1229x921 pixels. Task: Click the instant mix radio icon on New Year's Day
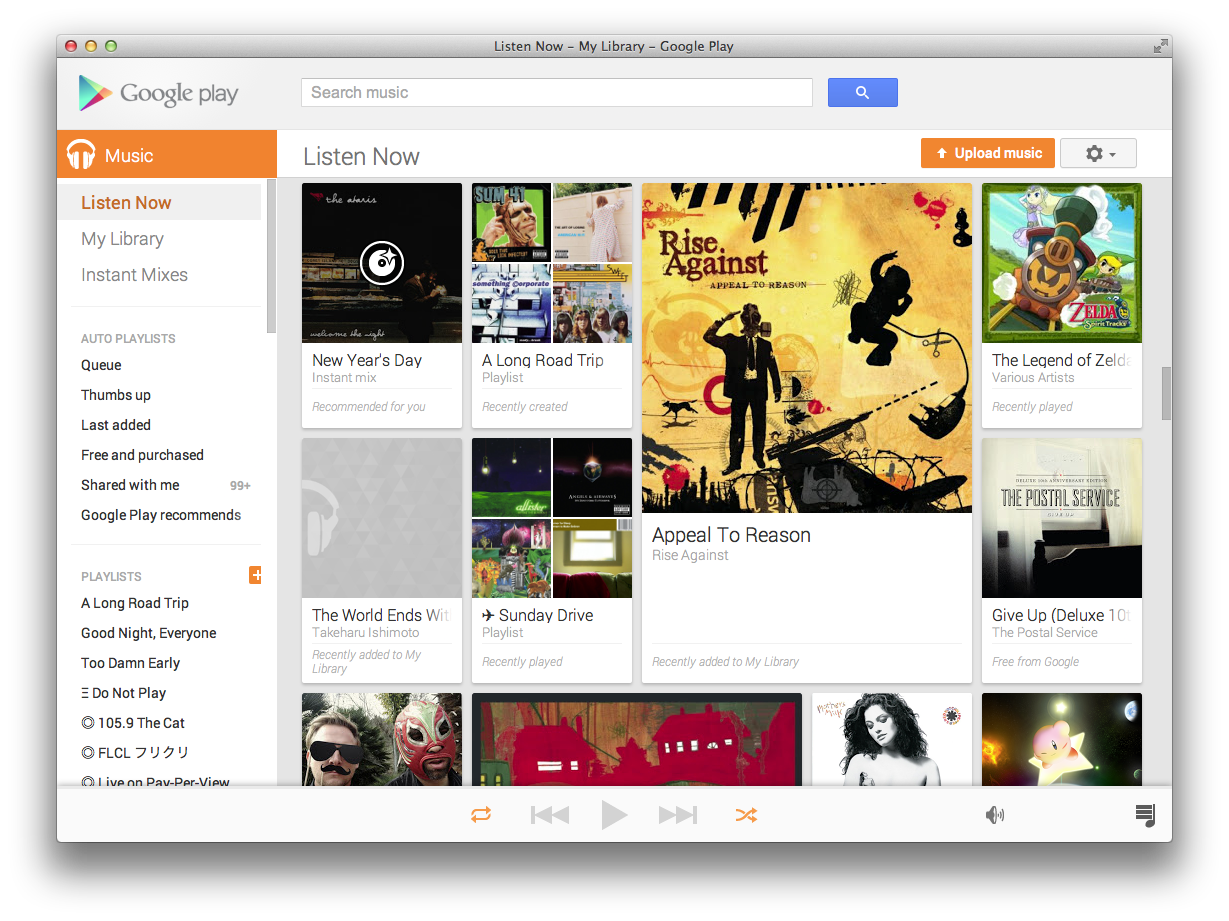(x=382, y=263)
